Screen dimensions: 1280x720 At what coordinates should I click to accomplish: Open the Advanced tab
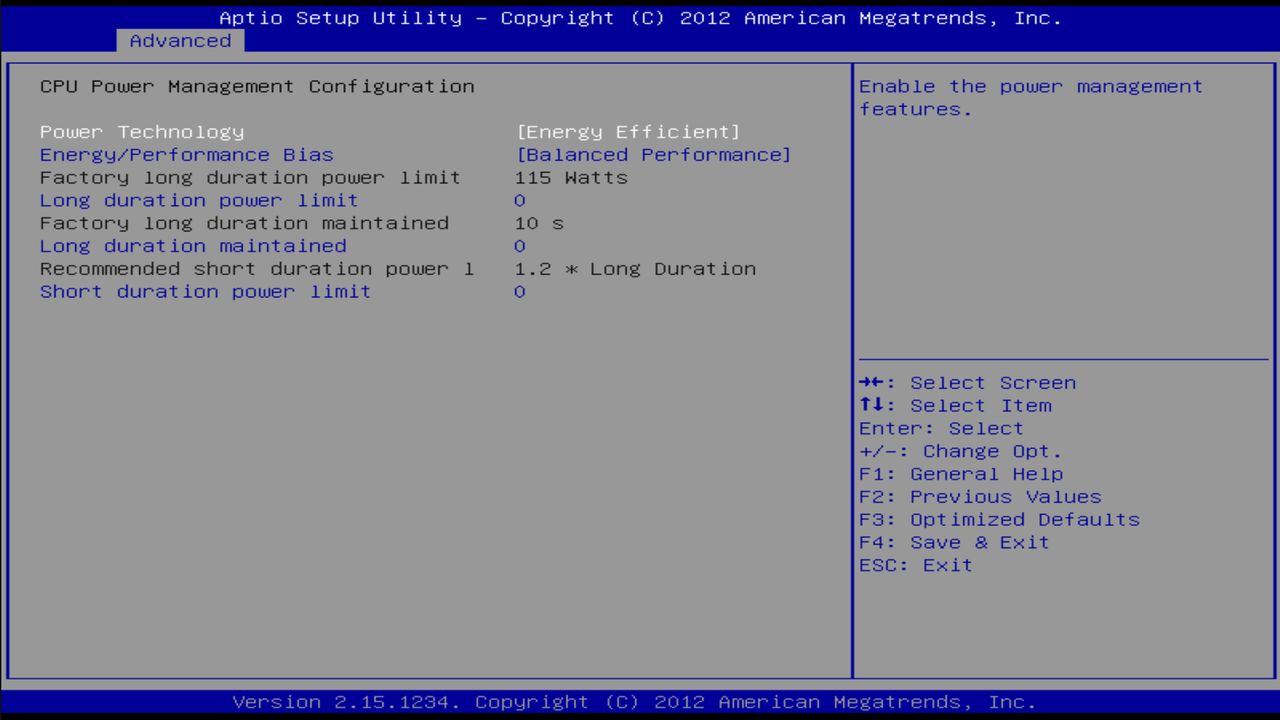tap(180, 41)
